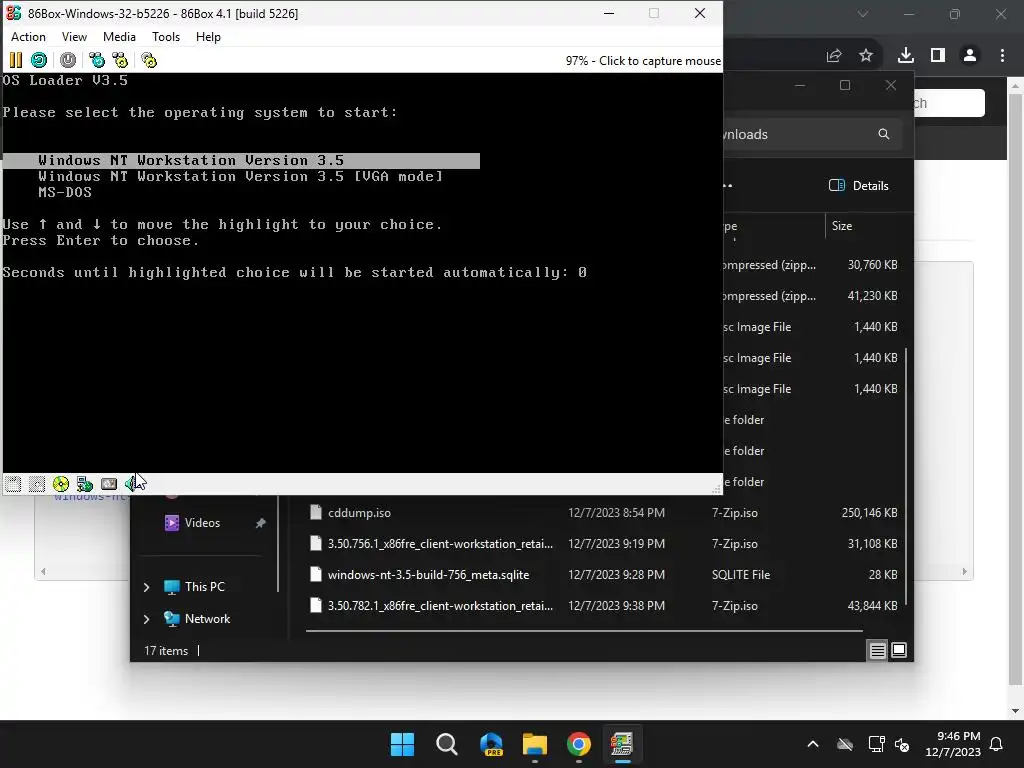Open Chrome downloads icon
Image resolution: width=1024 pixels, height=768 pixels.
pos(906,56)
